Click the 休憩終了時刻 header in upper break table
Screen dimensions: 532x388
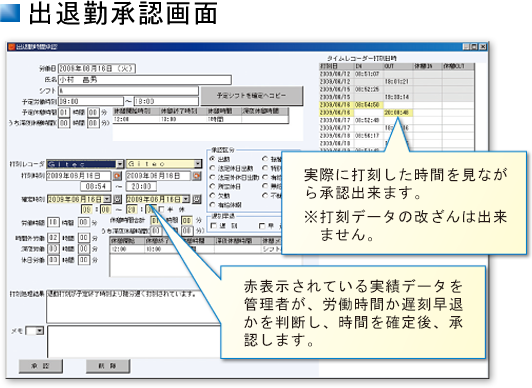tap(183, 111)
